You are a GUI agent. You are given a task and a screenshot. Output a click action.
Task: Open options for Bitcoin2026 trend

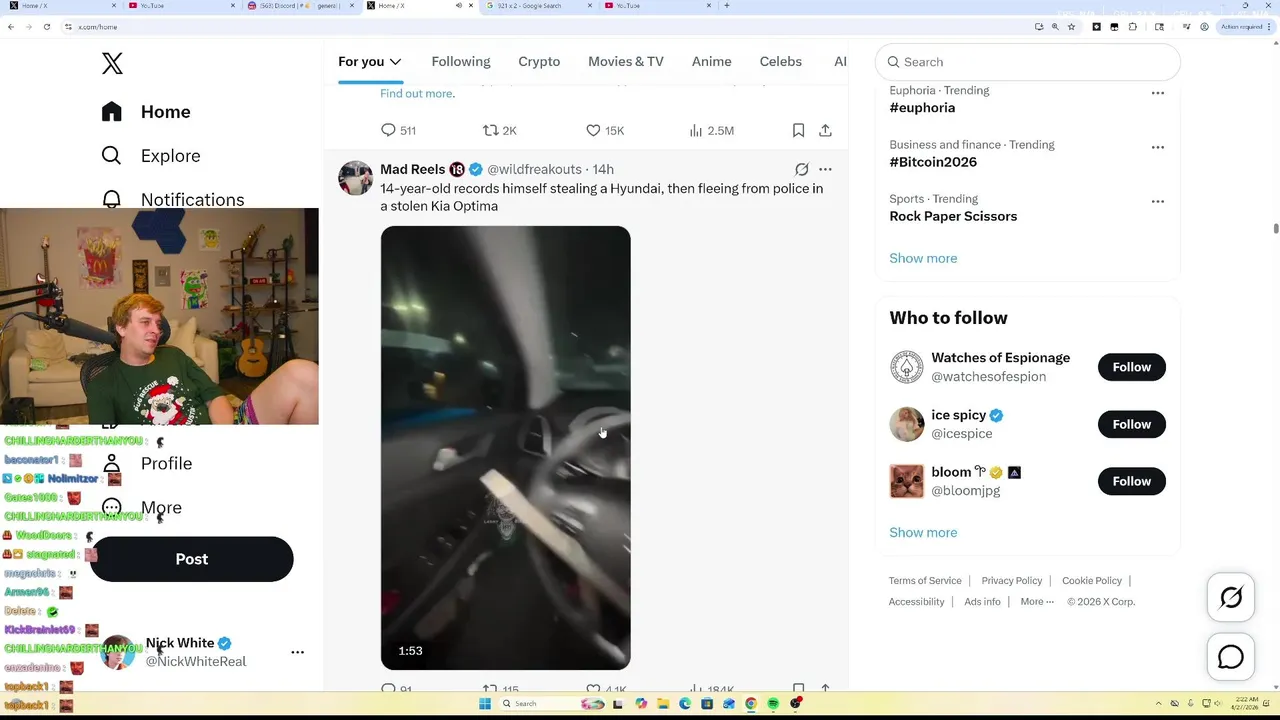[1157, 147]
